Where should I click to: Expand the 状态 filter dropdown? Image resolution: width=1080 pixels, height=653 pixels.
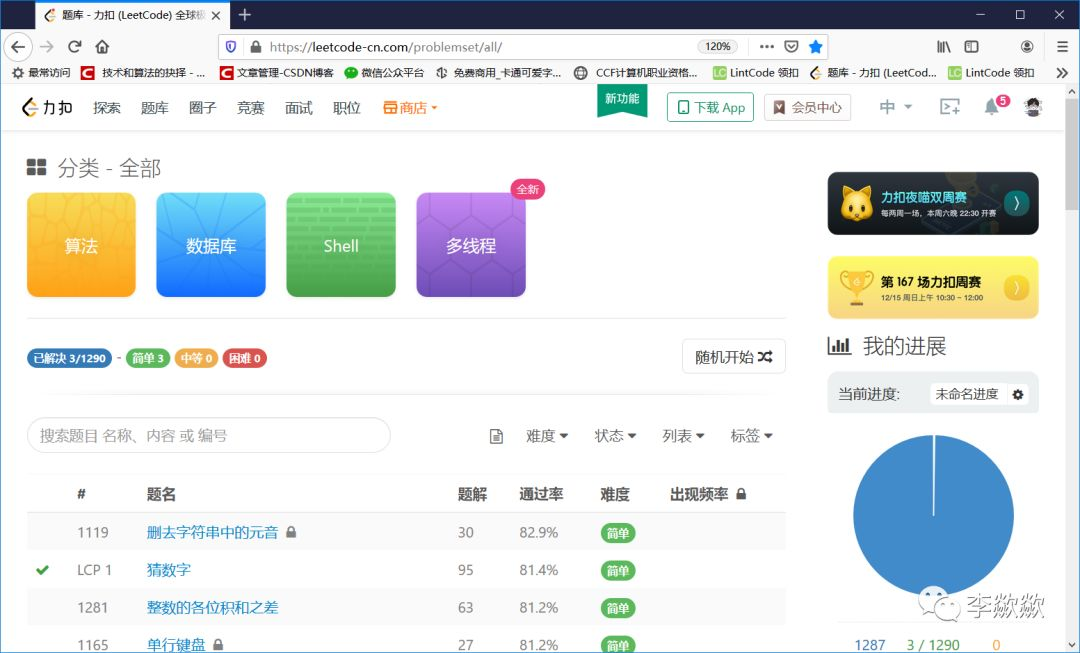coord(615,435)
